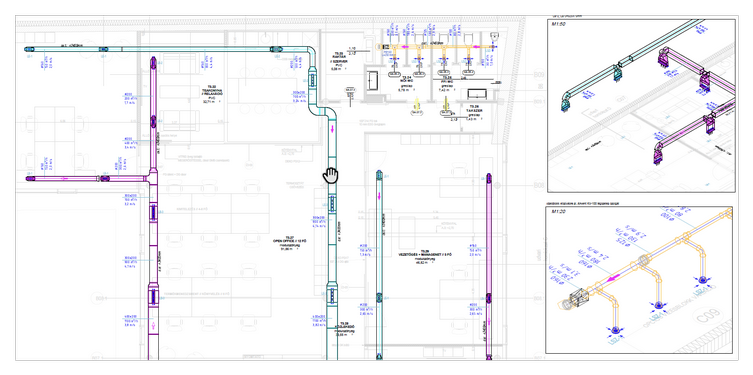
Task: Select the rightmost blue diffuser in the M1:20 view
Action: coord(703,279)
